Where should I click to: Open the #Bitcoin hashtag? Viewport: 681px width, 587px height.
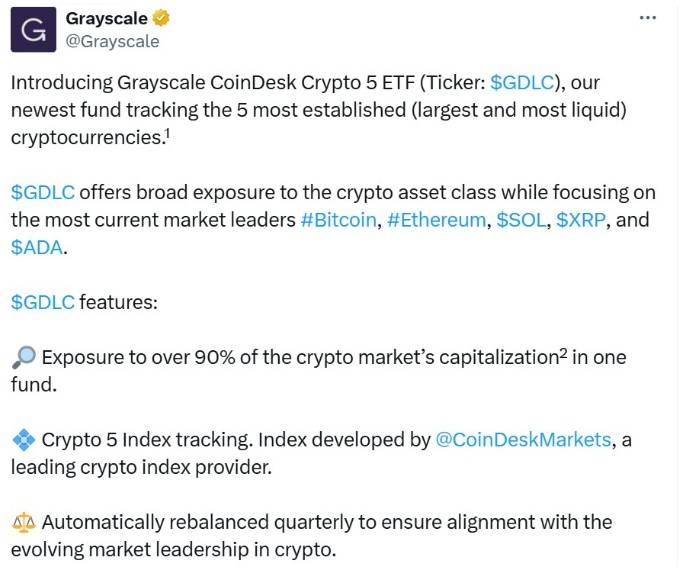(x=338, y=220)
